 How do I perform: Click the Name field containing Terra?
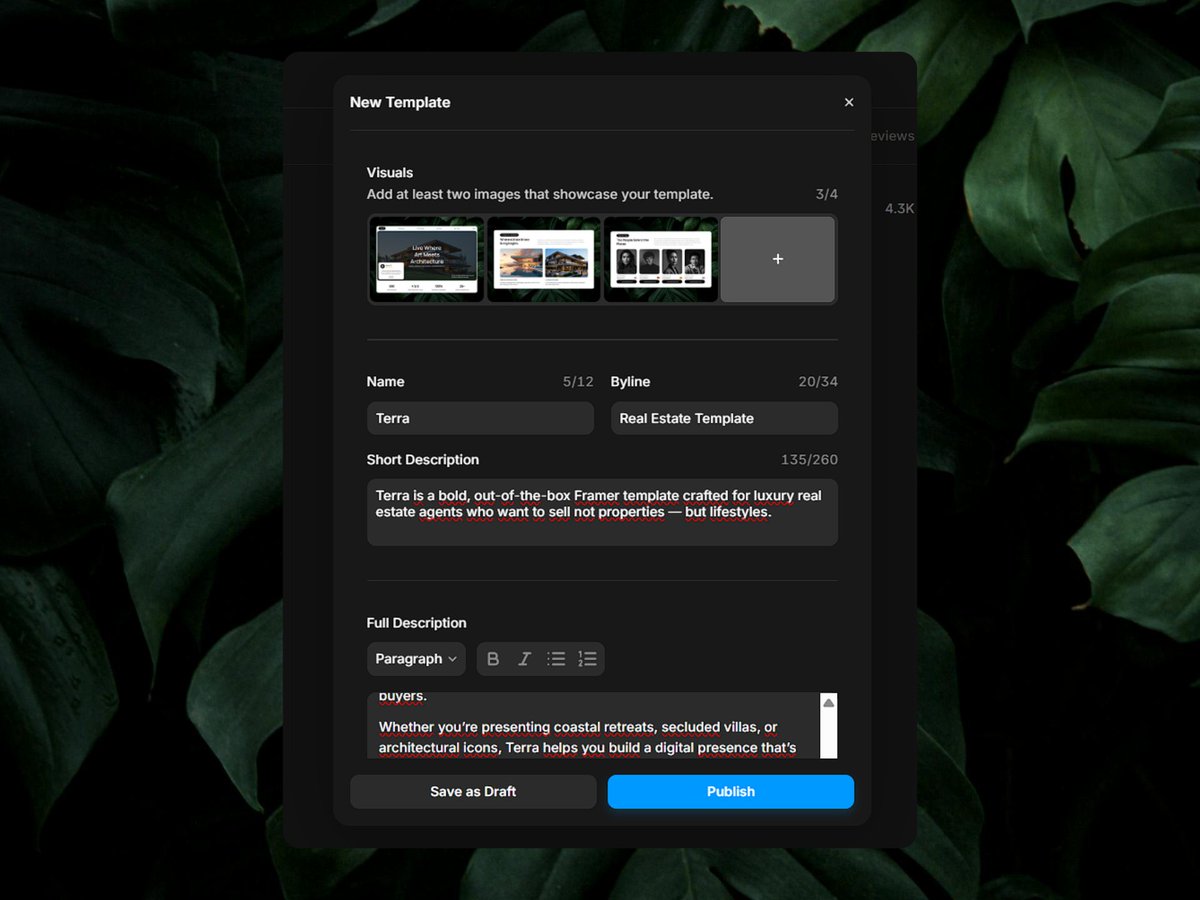coord(480,418)
